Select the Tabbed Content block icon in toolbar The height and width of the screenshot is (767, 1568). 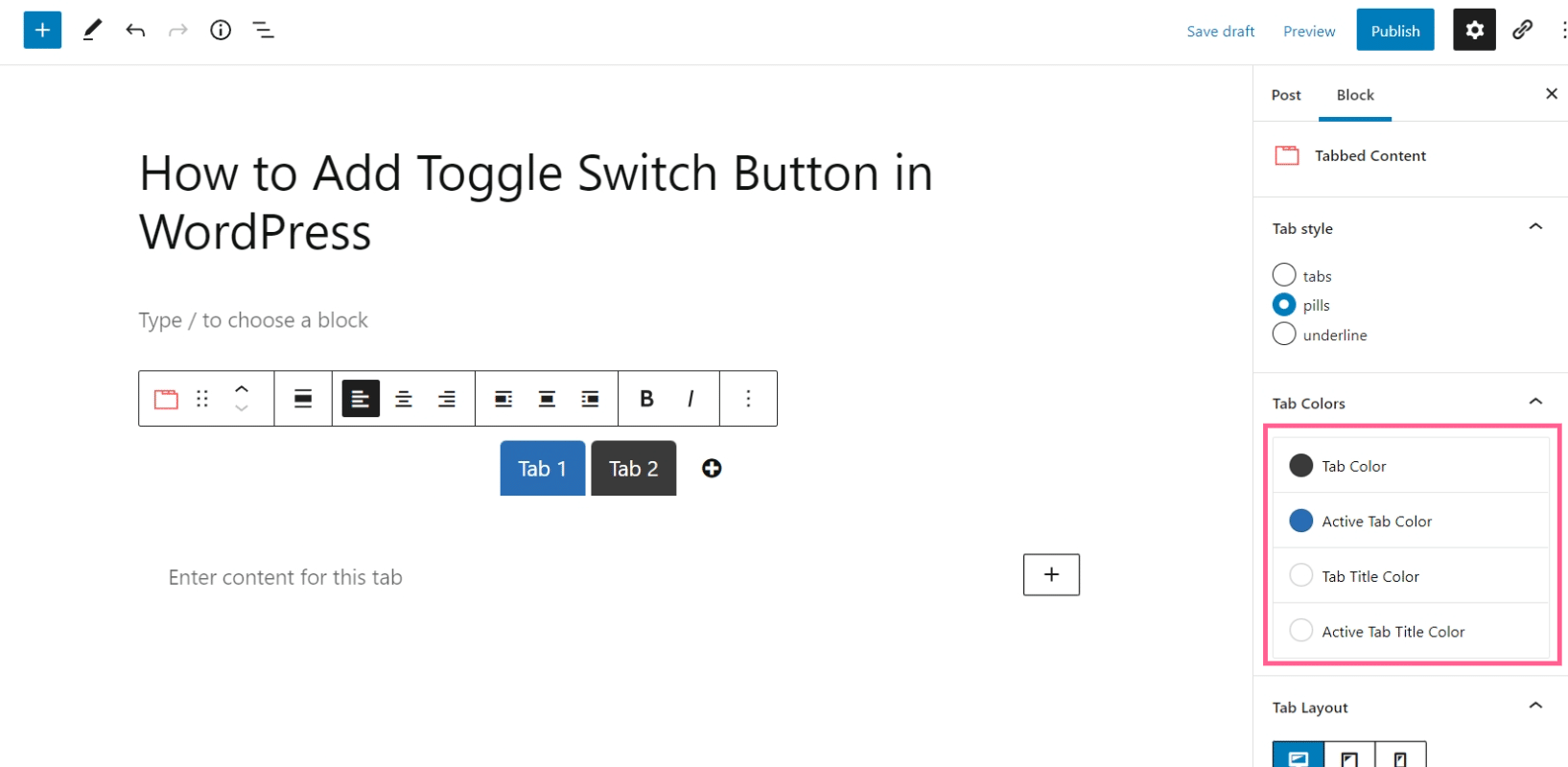(165, 398)
